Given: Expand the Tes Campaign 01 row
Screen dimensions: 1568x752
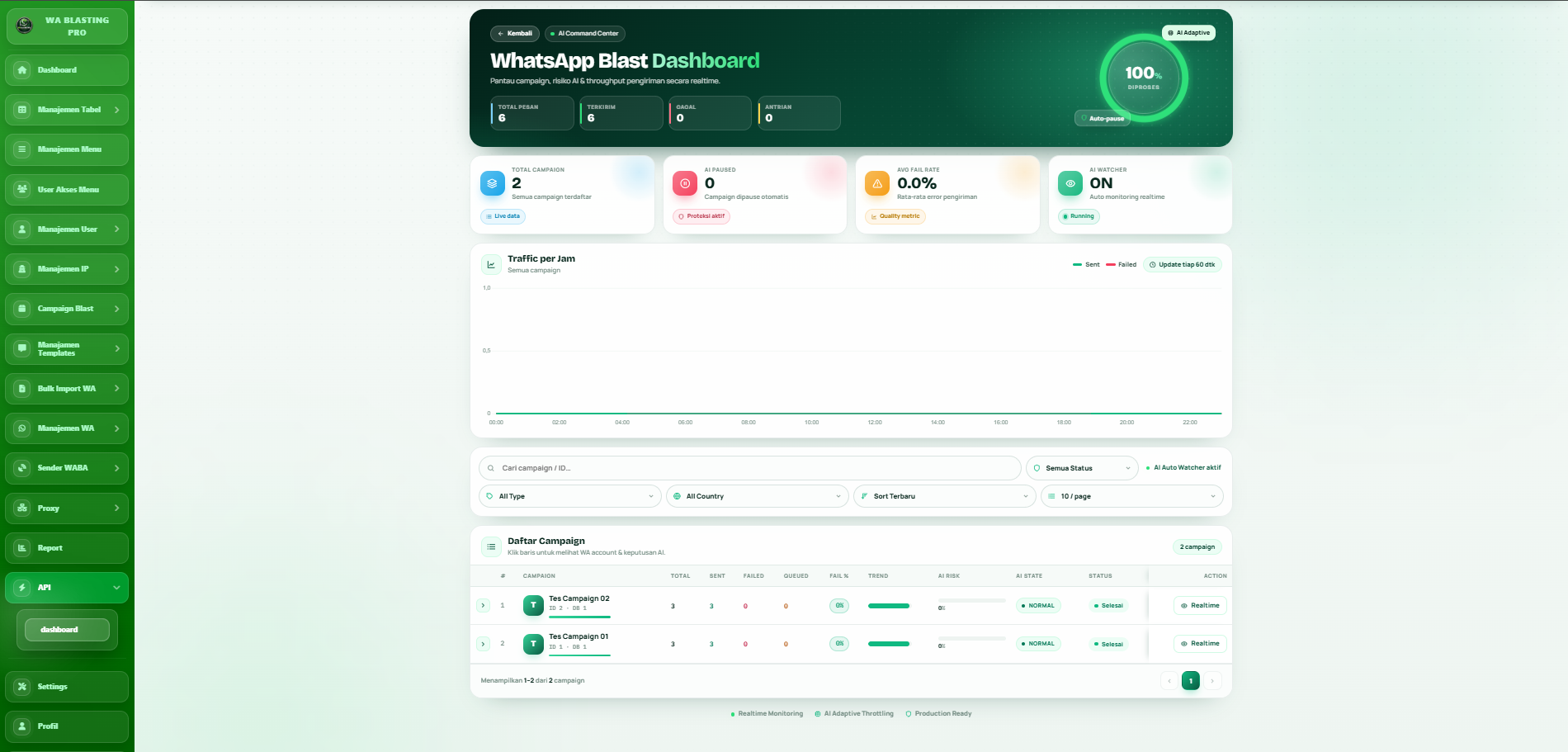Looking at the screenshot, I should coord(484,644).
